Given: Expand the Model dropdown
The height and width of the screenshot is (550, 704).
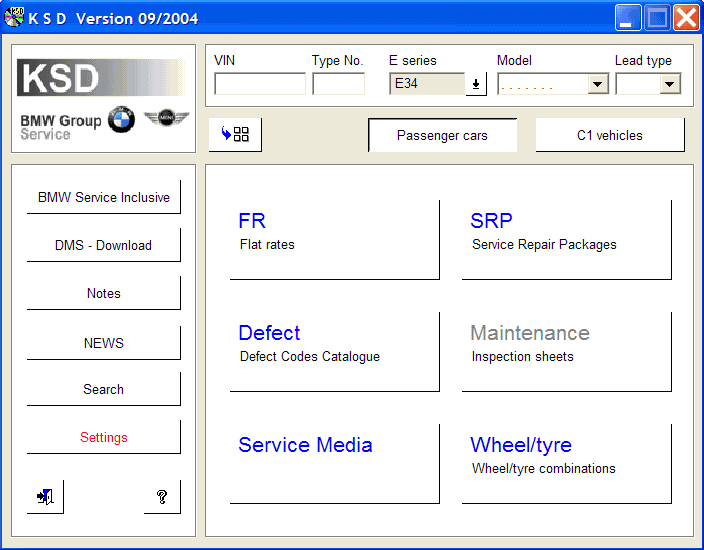Looking at the screenshot, I should tap(598, 84).
